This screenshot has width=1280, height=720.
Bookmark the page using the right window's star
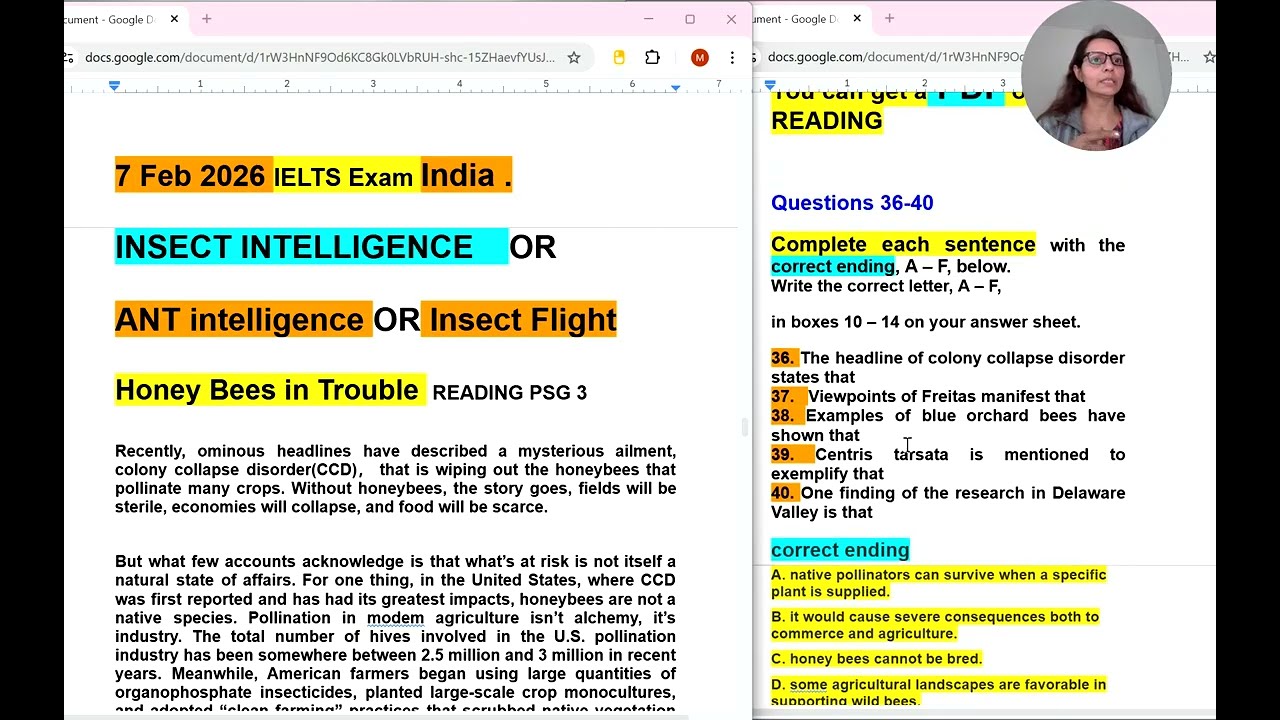click(x=1209, y=58)
